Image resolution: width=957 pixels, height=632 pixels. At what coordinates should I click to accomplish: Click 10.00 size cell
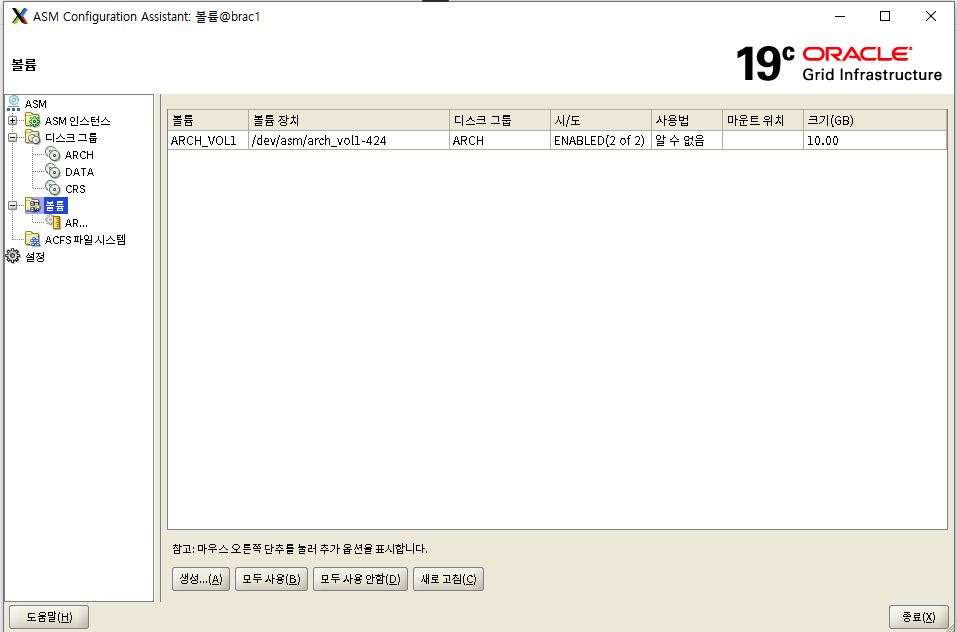point(875,141)
